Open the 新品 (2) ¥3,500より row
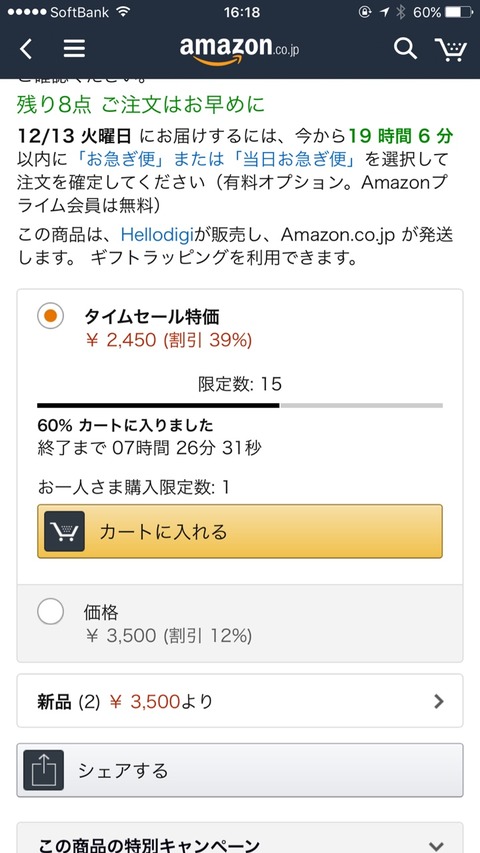 [240, 701]
